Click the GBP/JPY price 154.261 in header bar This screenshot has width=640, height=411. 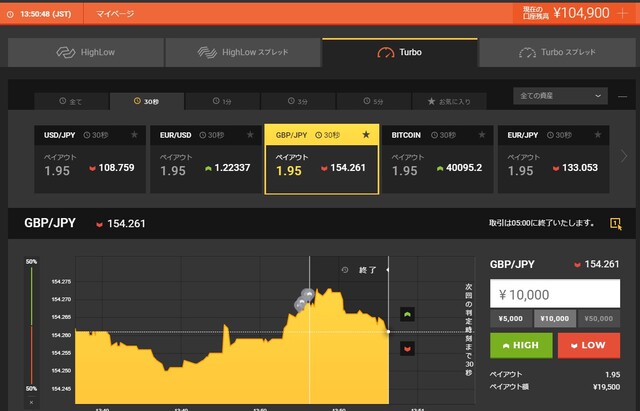click(x=126, y=224)
